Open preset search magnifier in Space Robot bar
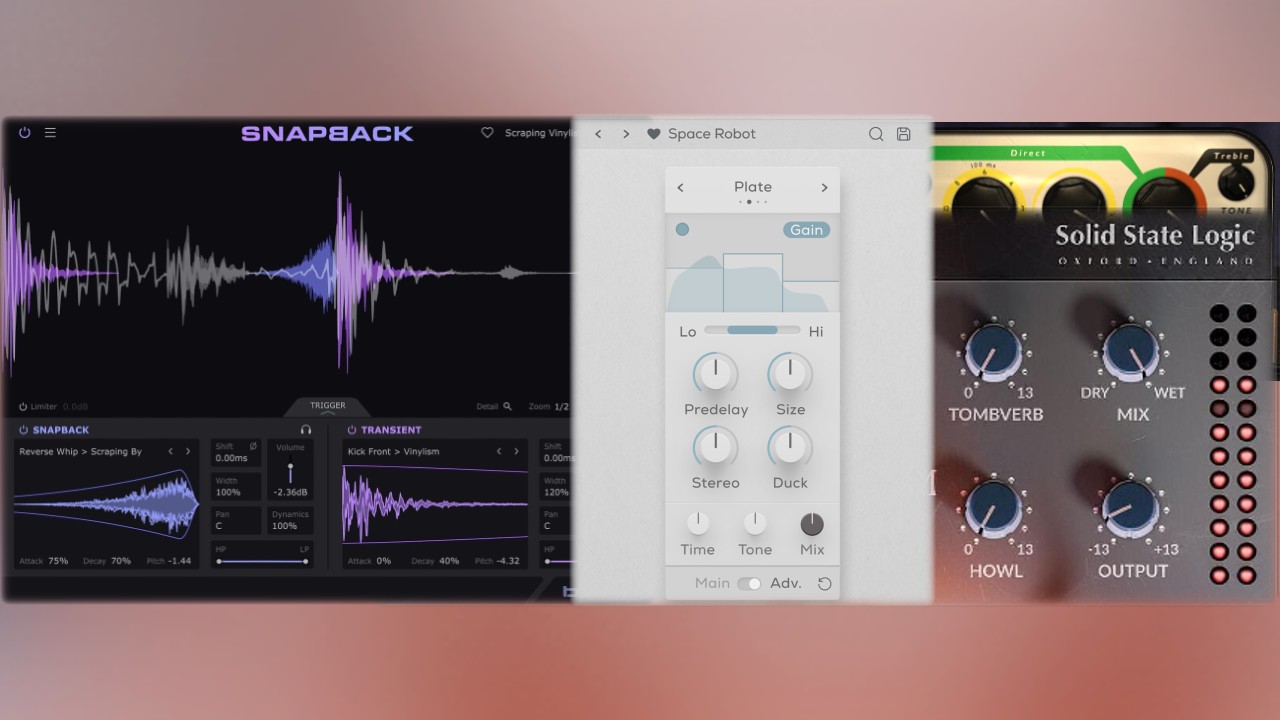 [x=876, y=134]
